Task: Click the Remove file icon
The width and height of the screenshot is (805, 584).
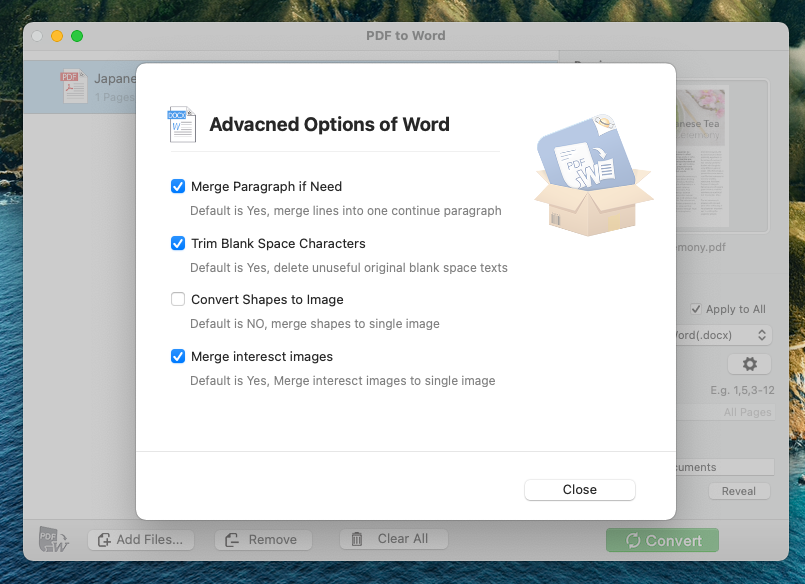Action: 232,540
